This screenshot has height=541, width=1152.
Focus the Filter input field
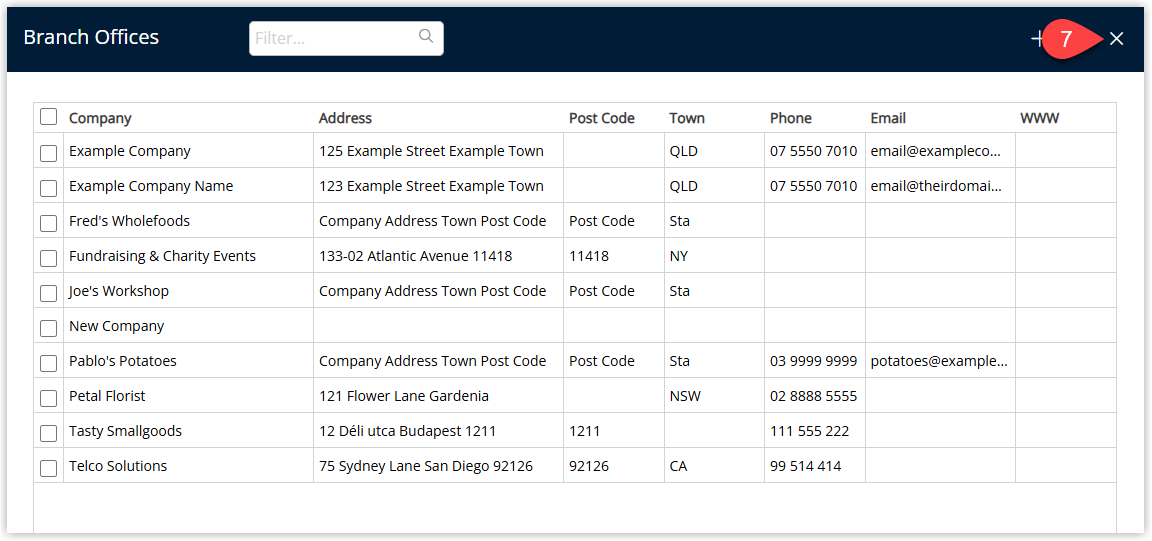(x=346, y=38)
